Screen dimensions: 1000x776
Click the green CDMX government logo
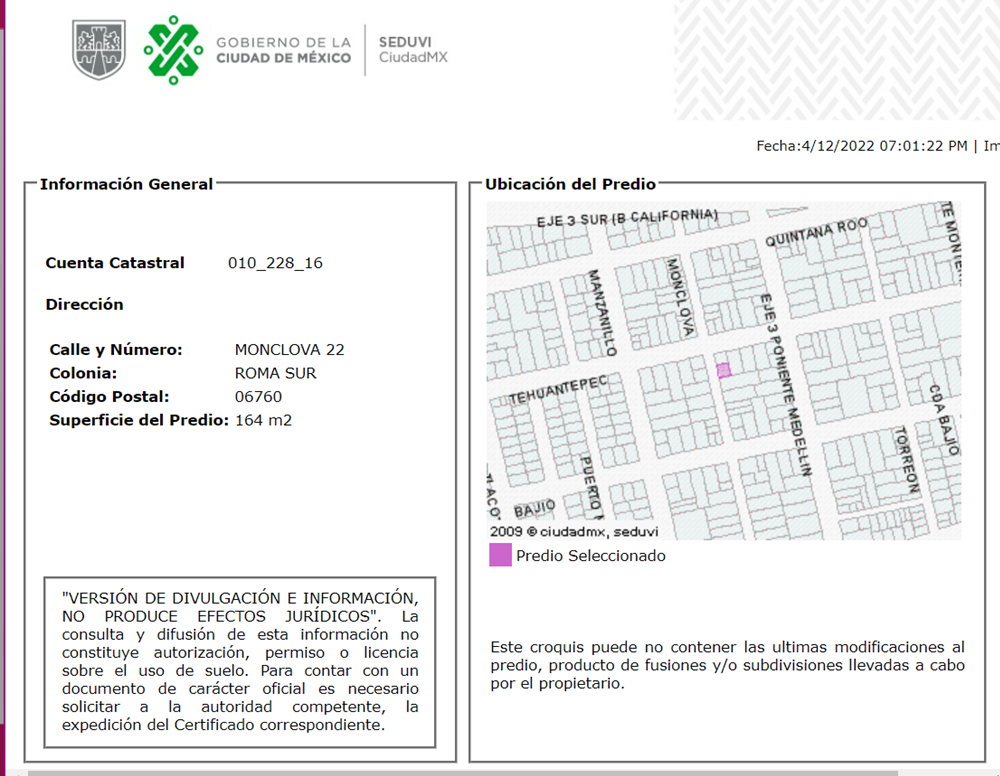173,50
